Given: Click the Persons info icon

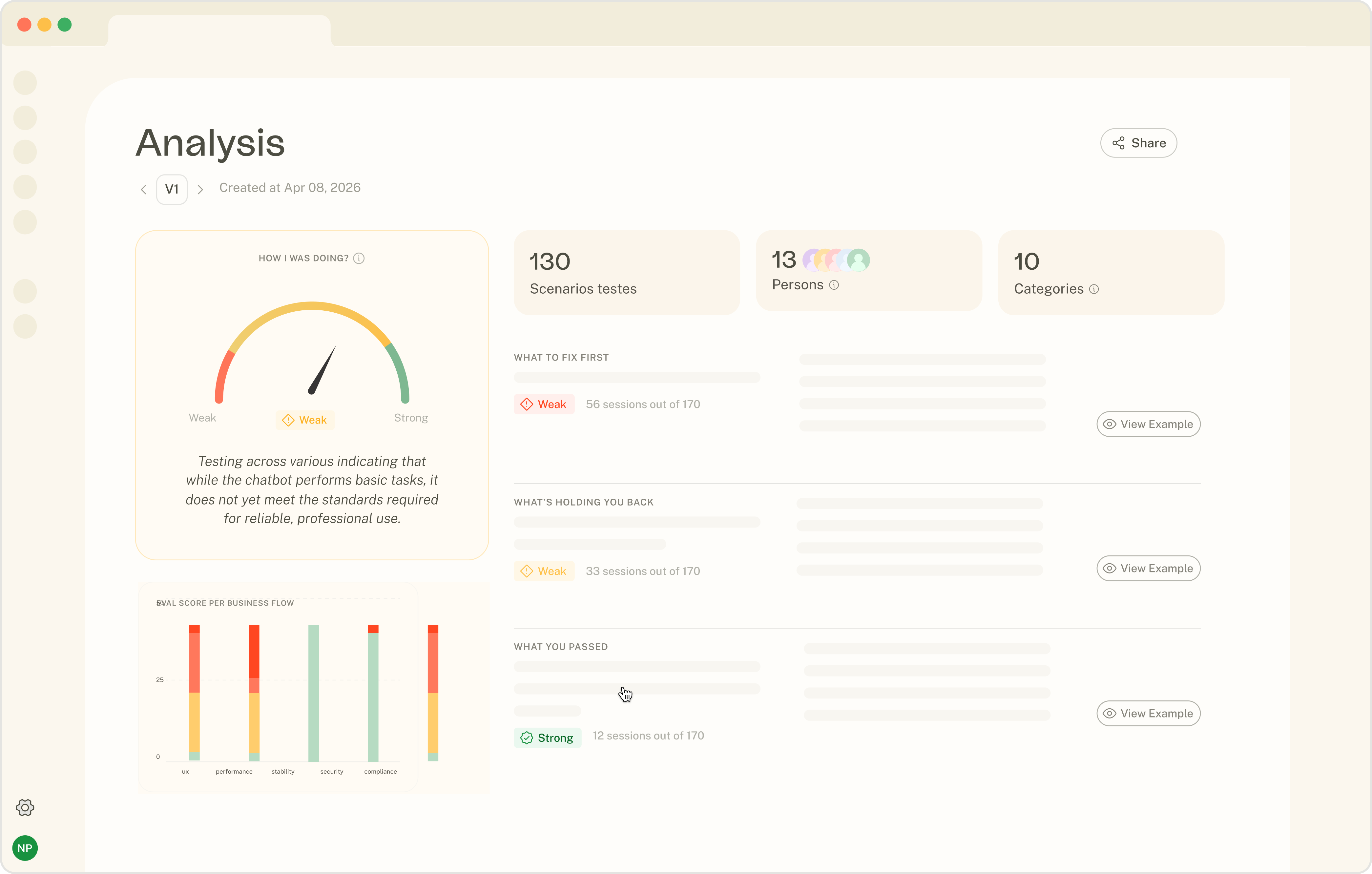Looking at the screenshot, I should [834, 285].
